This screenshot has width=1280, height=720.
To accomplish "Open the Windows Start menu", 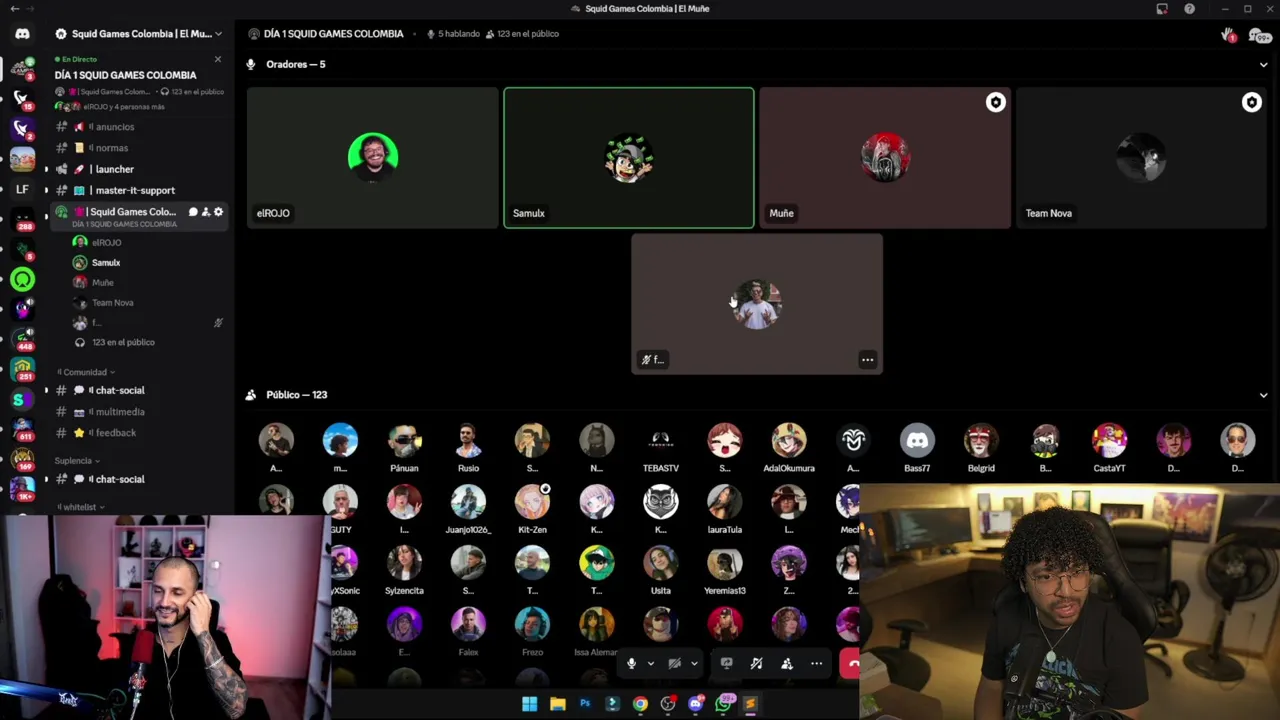I will pos(529,704).
